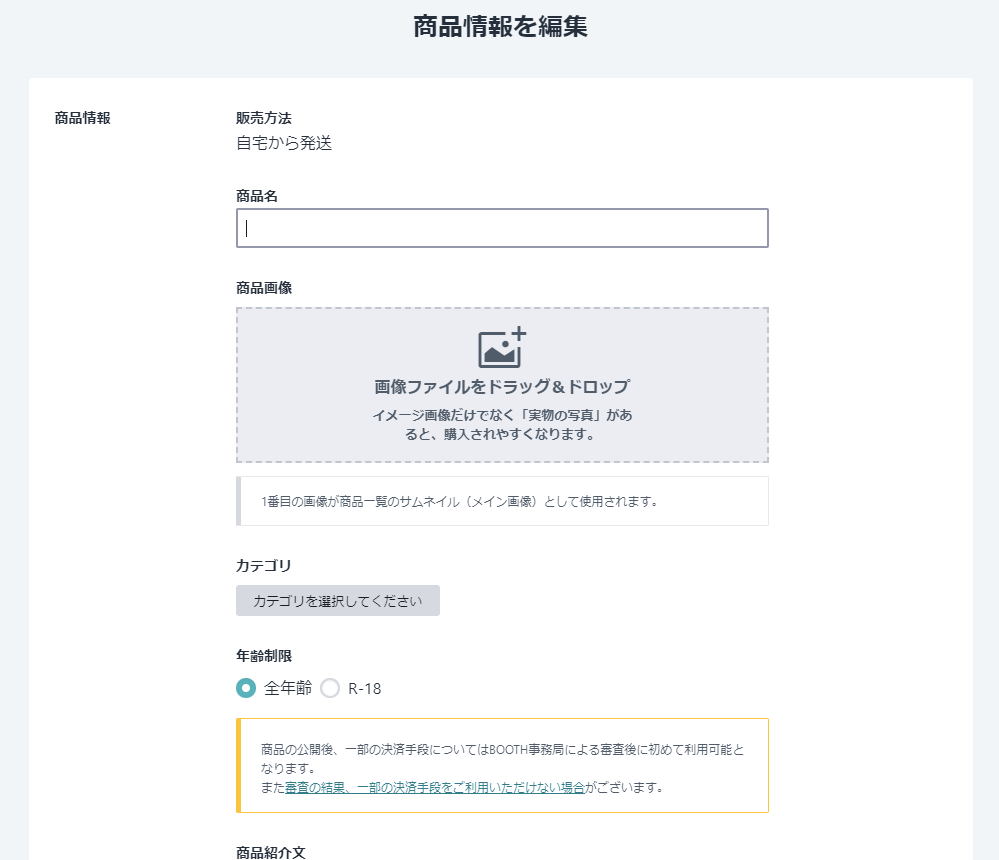Click the カテゴリ label
Viewport: 999px width, 860px height.
click(264, 566)
